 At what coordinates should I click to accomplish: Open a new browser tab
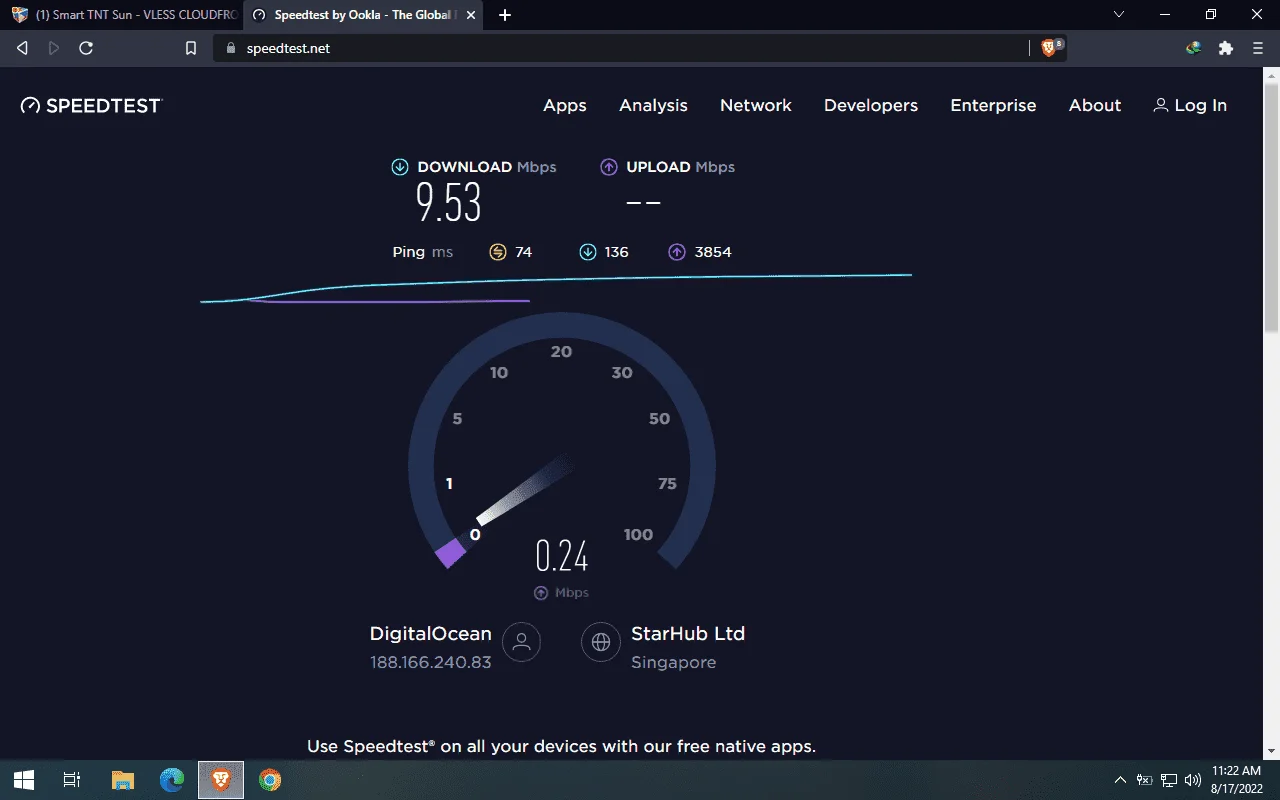coord(505,15)
